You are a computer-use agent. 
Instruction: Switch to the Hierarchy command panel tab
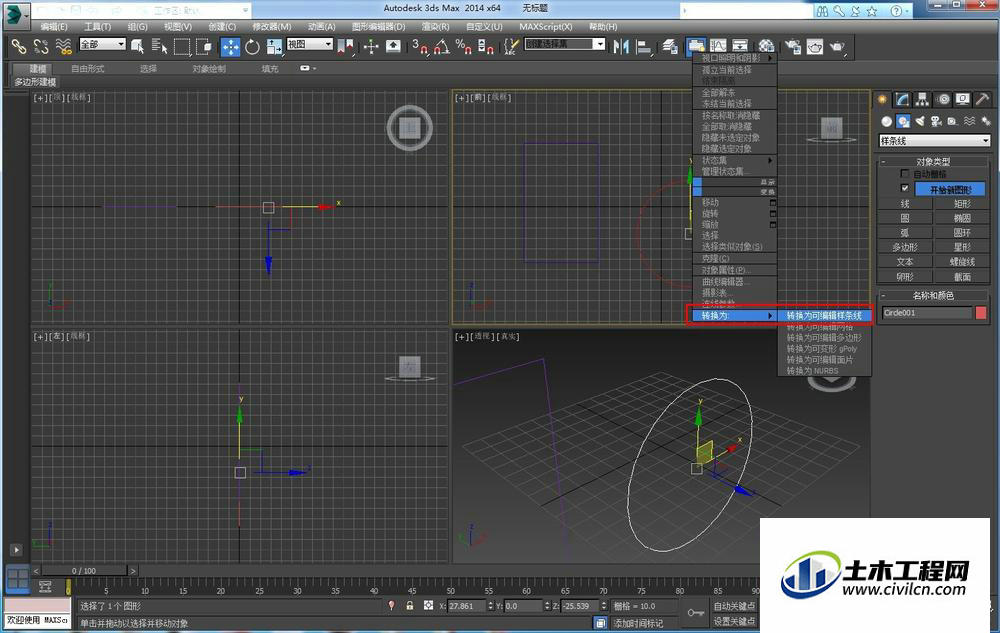pyautogui.click(x=922, y=99)
